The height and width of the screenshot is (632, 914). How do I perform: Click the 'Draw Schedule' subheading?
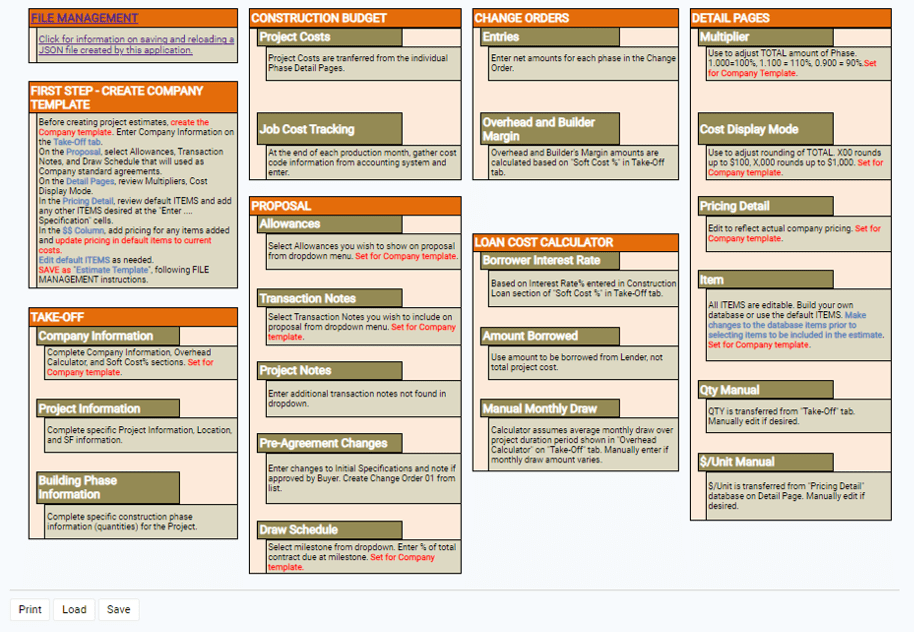coord(330,529)
